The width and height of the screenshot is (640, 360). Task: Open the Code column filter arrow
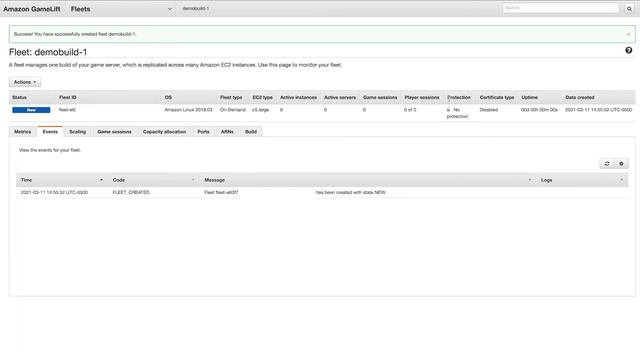coord(193,180)
